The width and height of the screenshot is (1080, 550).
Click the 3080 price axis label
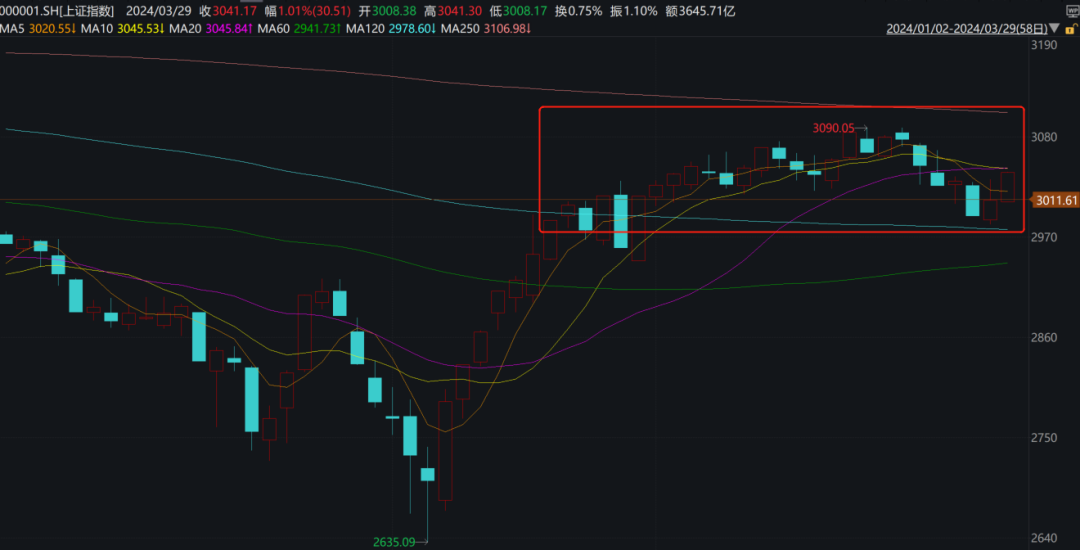coord(1046,137)
